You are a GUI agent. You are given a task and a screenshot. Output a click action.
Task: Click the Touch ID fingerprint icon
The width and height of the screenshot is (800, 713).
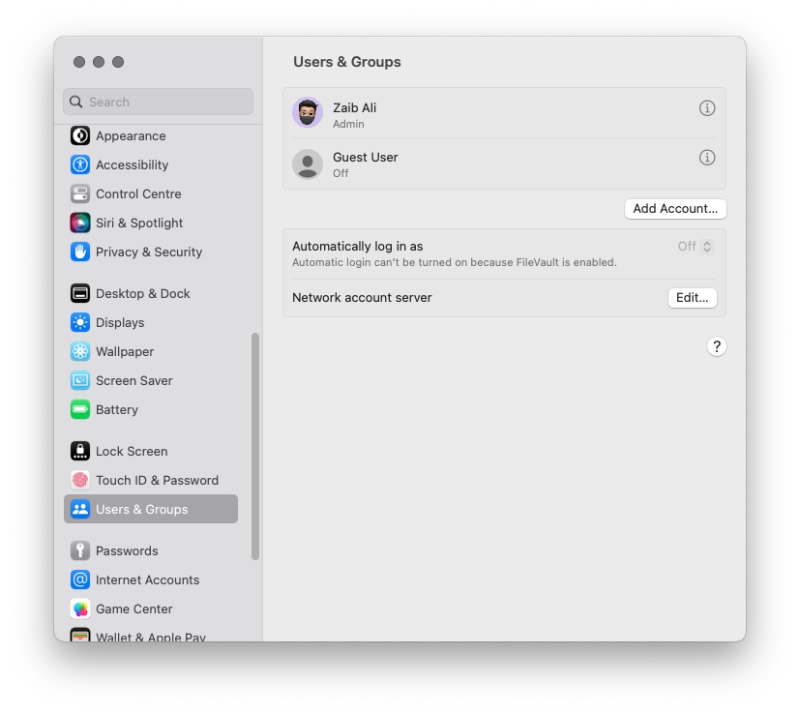pyautogui.click(x=80, y=480)
